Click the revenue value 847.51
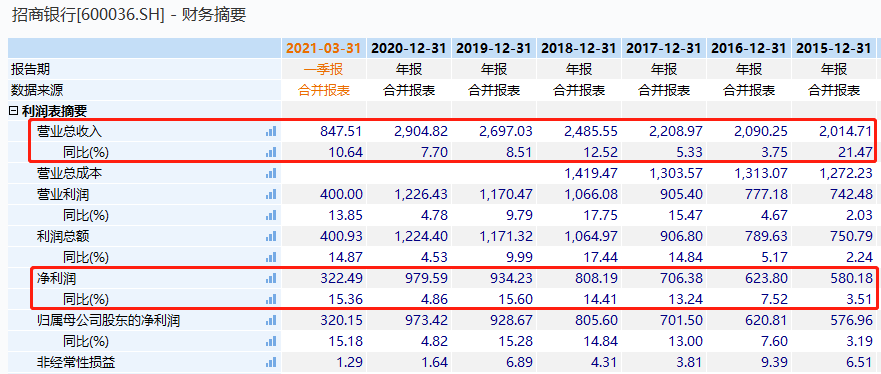The height and width of the screenshot is (374, 881). [x=341, y=131]
